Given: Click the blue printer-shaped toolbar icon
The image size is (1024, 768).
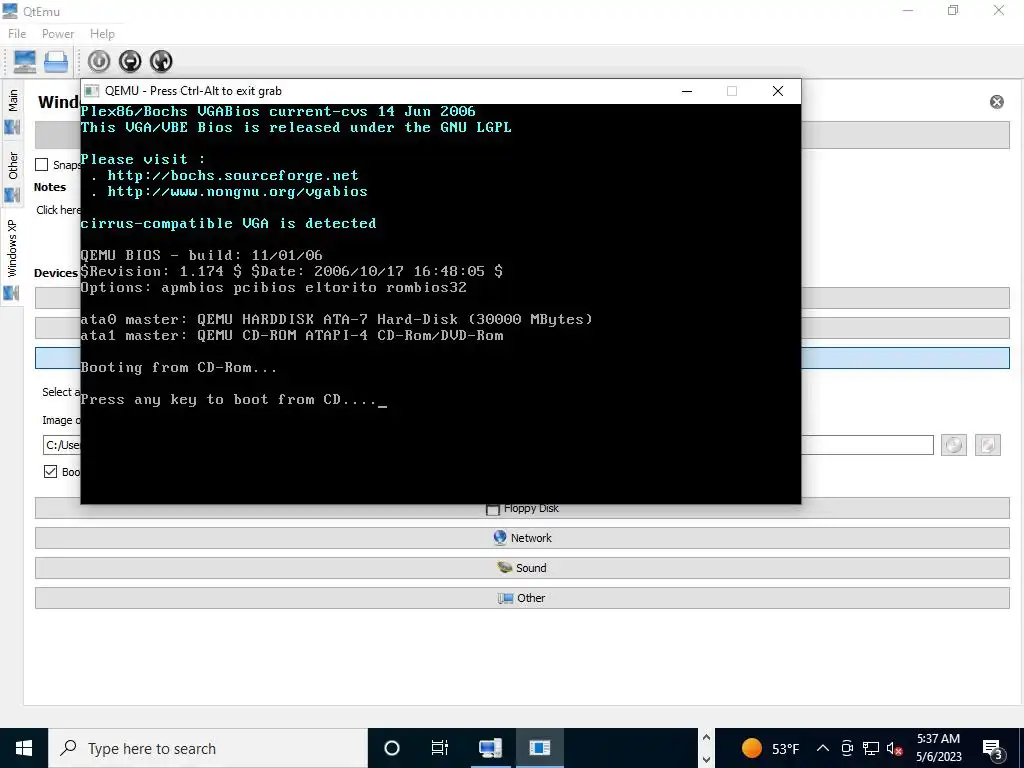Looking at the screenshot, I should [x=56, y=61].
